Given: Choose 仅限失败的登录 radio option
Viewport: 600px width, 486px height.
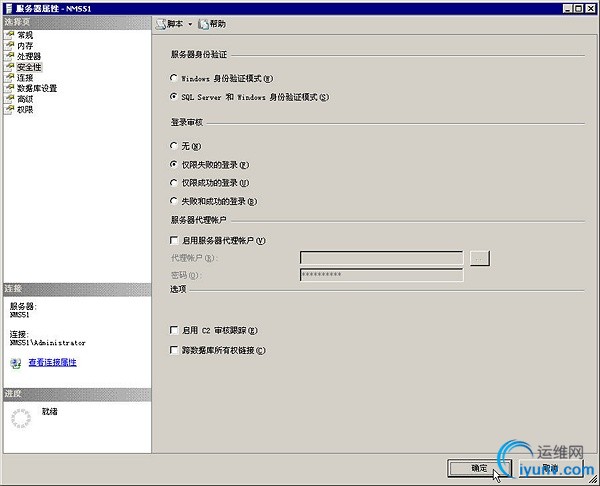Looking at the screenshot, I should click(x=173, y=164).
